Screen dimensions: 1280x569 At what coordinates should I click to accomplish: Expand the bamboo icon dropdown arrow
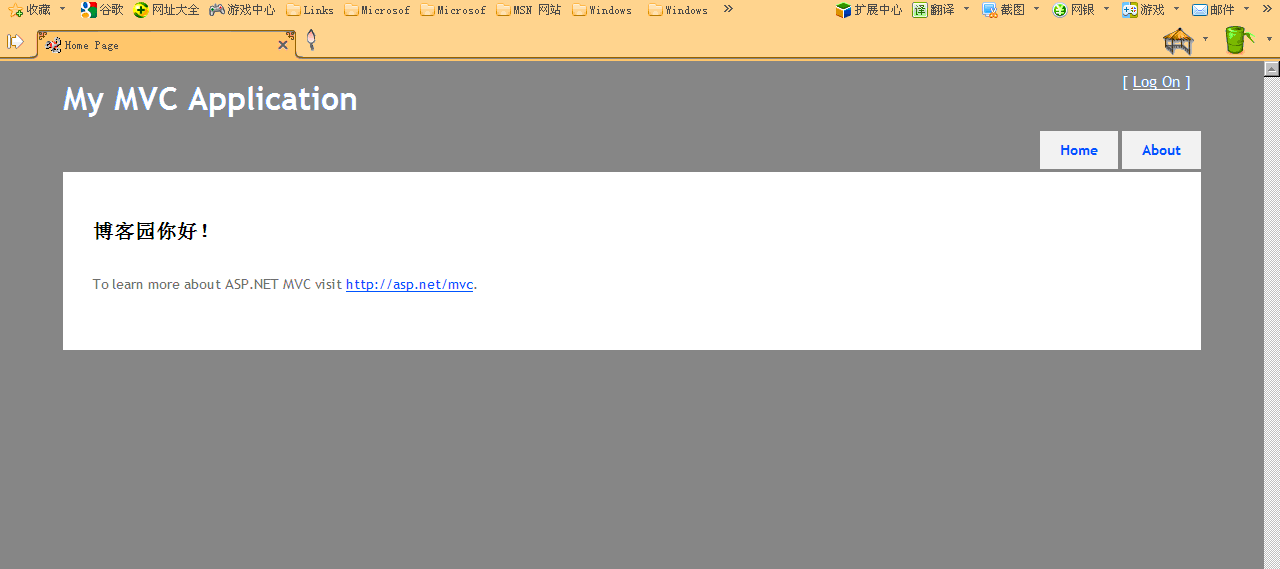(x=1269, y=40)
